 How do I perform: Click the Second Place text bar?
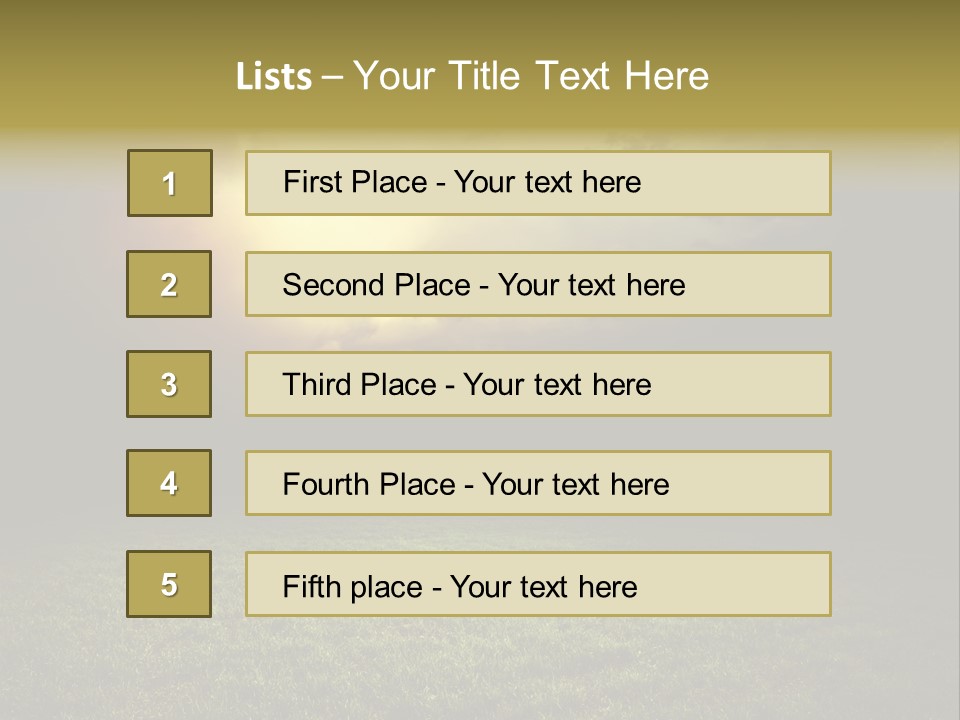[x=538, y=284]
